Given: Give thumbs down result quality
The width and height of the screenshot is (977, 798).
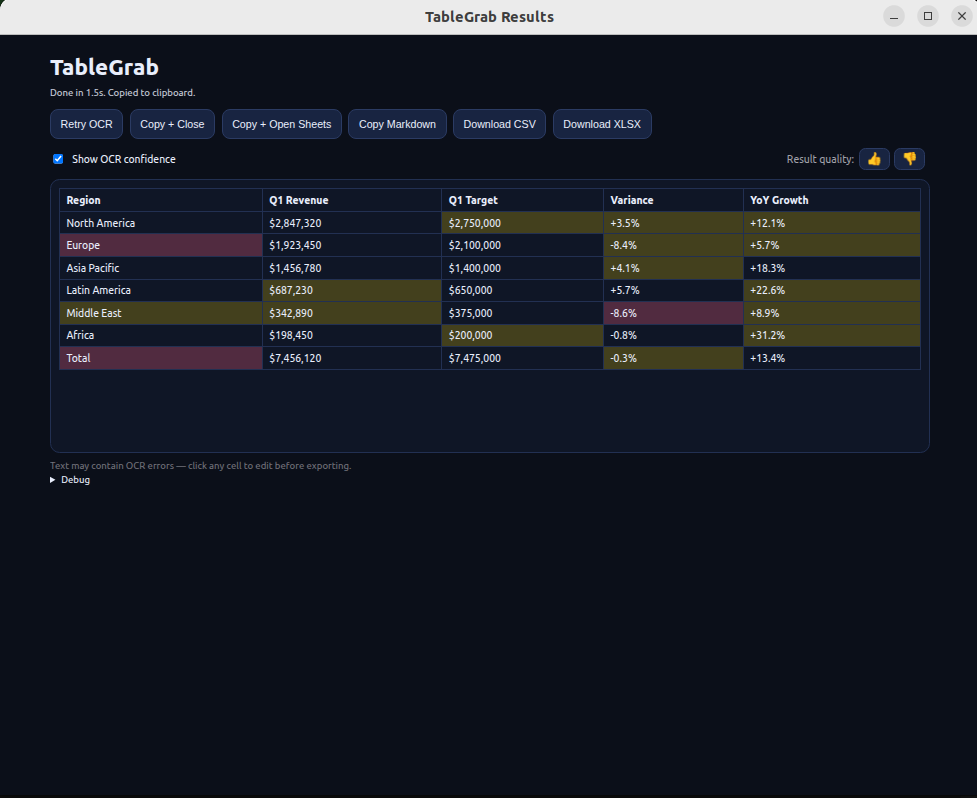Looking at the screenshot, I should pos(909,159).
